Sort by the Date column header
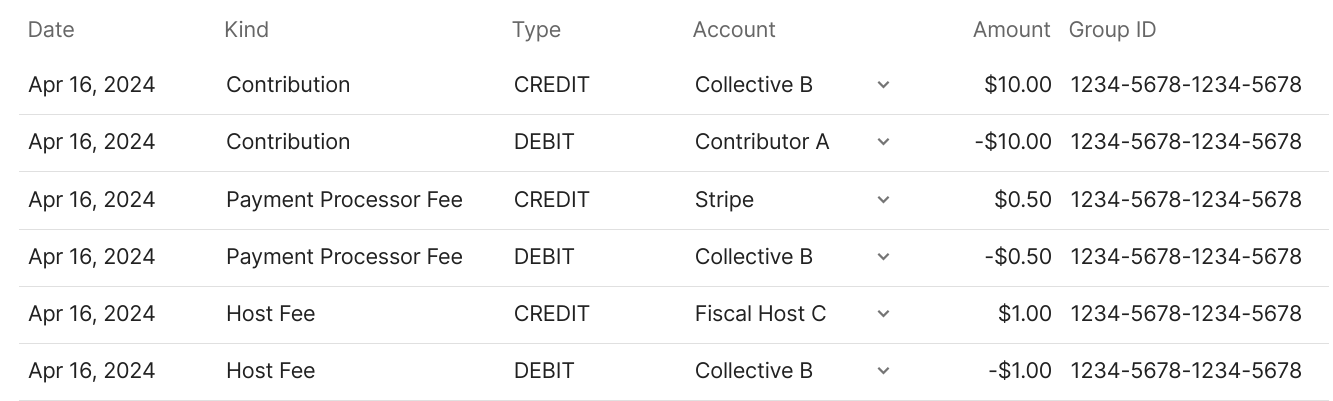1333x401 pixels. tap(51, 30)
